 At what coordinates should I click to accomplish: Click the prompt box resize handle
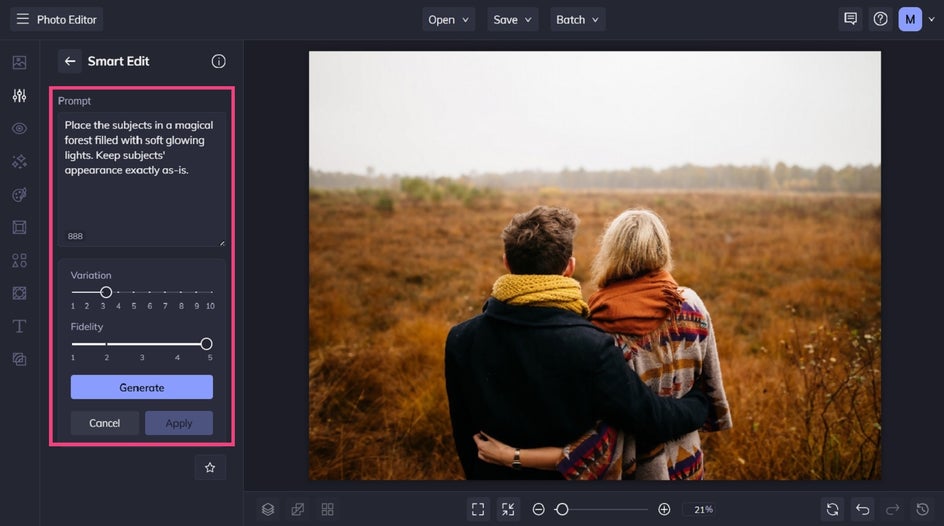click(x=222, y=243)
